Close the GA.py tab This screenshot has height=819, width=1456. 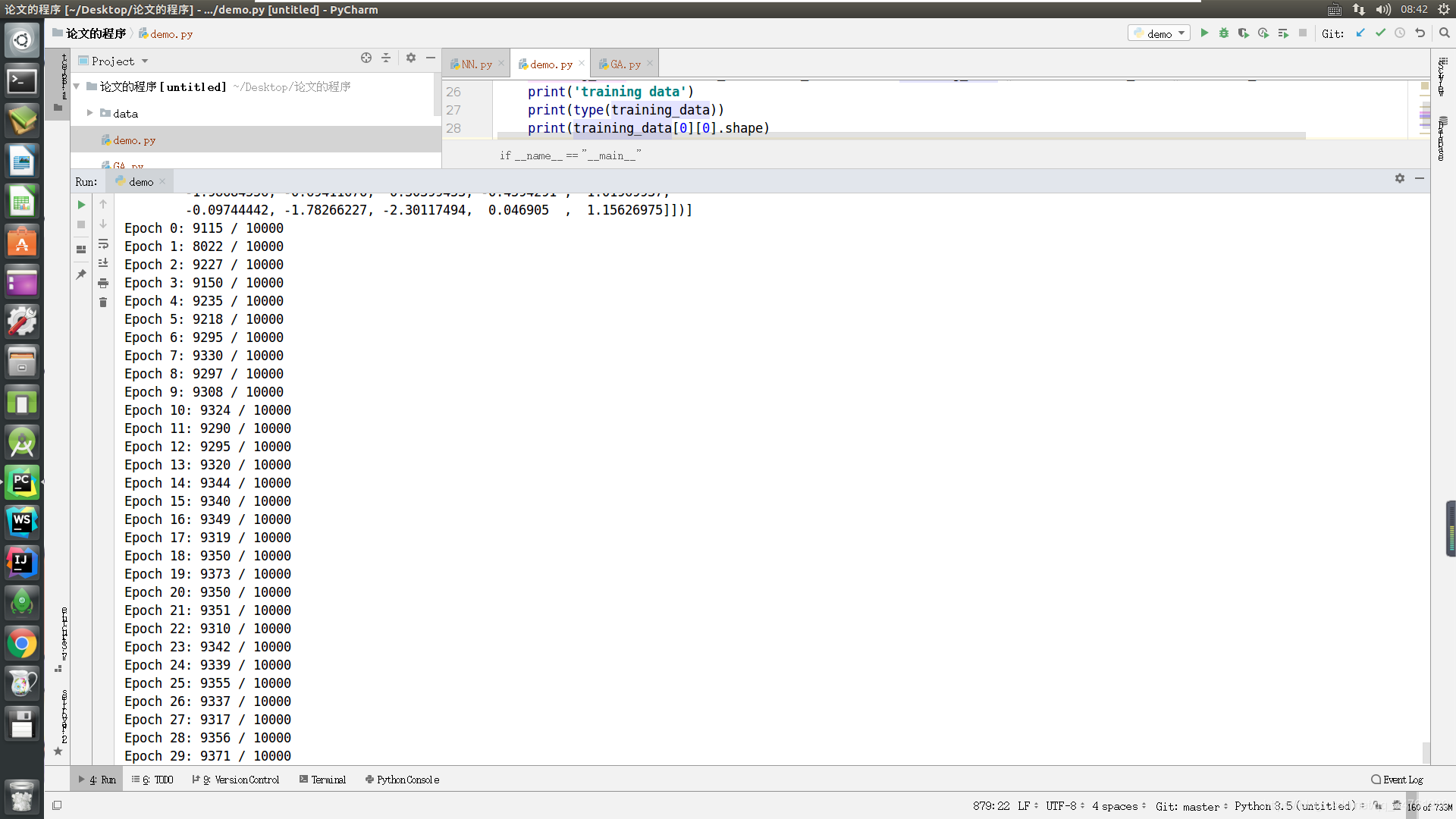[650, 64]
